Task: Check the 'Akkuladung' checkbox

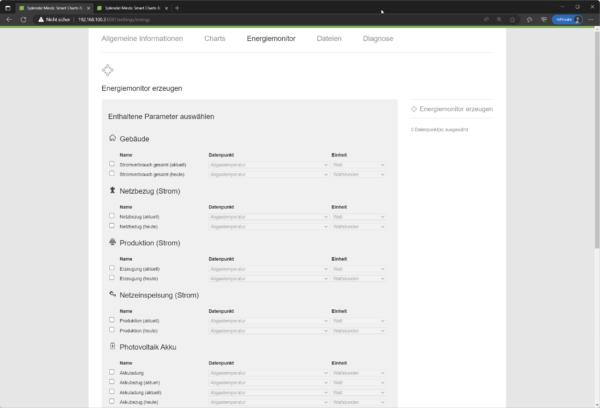Action: coord(112,372)
